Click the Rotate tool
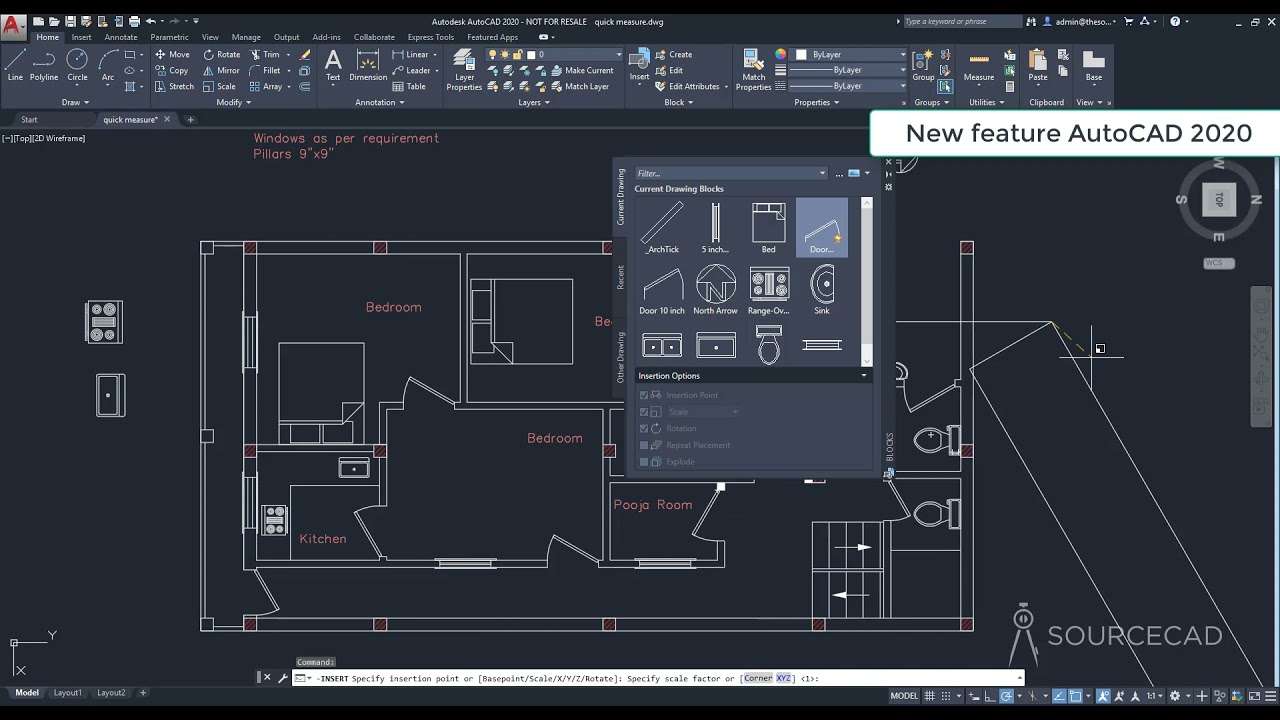1280x720 pixels. (222, 55)
